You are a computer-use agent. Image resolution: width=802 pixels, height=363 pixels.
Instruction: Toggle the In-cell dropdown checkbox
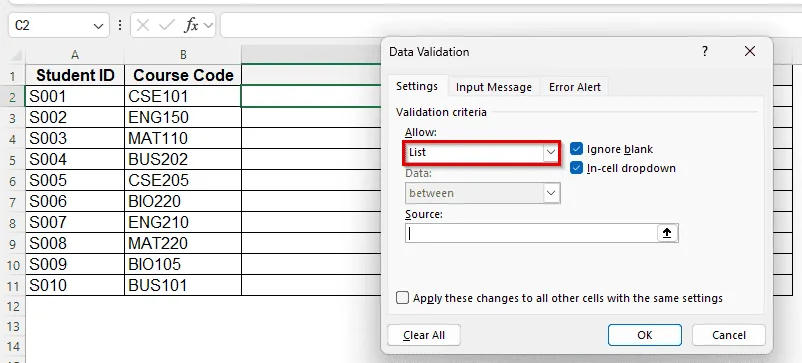coord(576,168)
